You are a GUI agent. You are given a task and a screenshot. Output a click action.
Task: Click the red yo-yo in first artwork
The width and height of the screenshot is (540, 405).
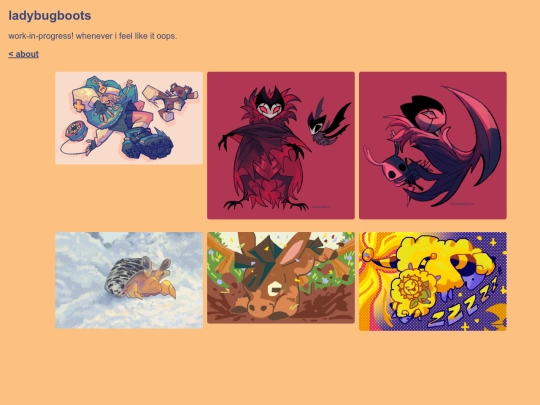point(75,133)
